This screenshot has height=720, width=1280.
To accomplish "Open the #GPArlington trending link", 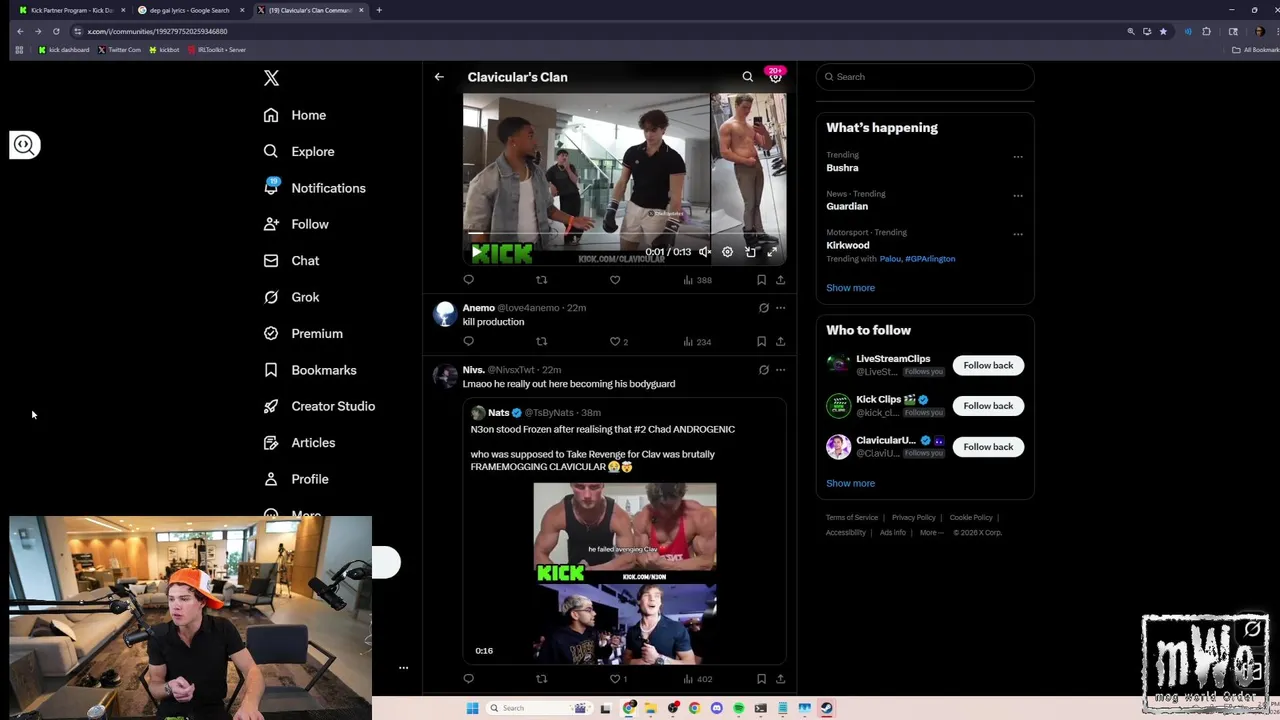I will [x=930, y=259].
